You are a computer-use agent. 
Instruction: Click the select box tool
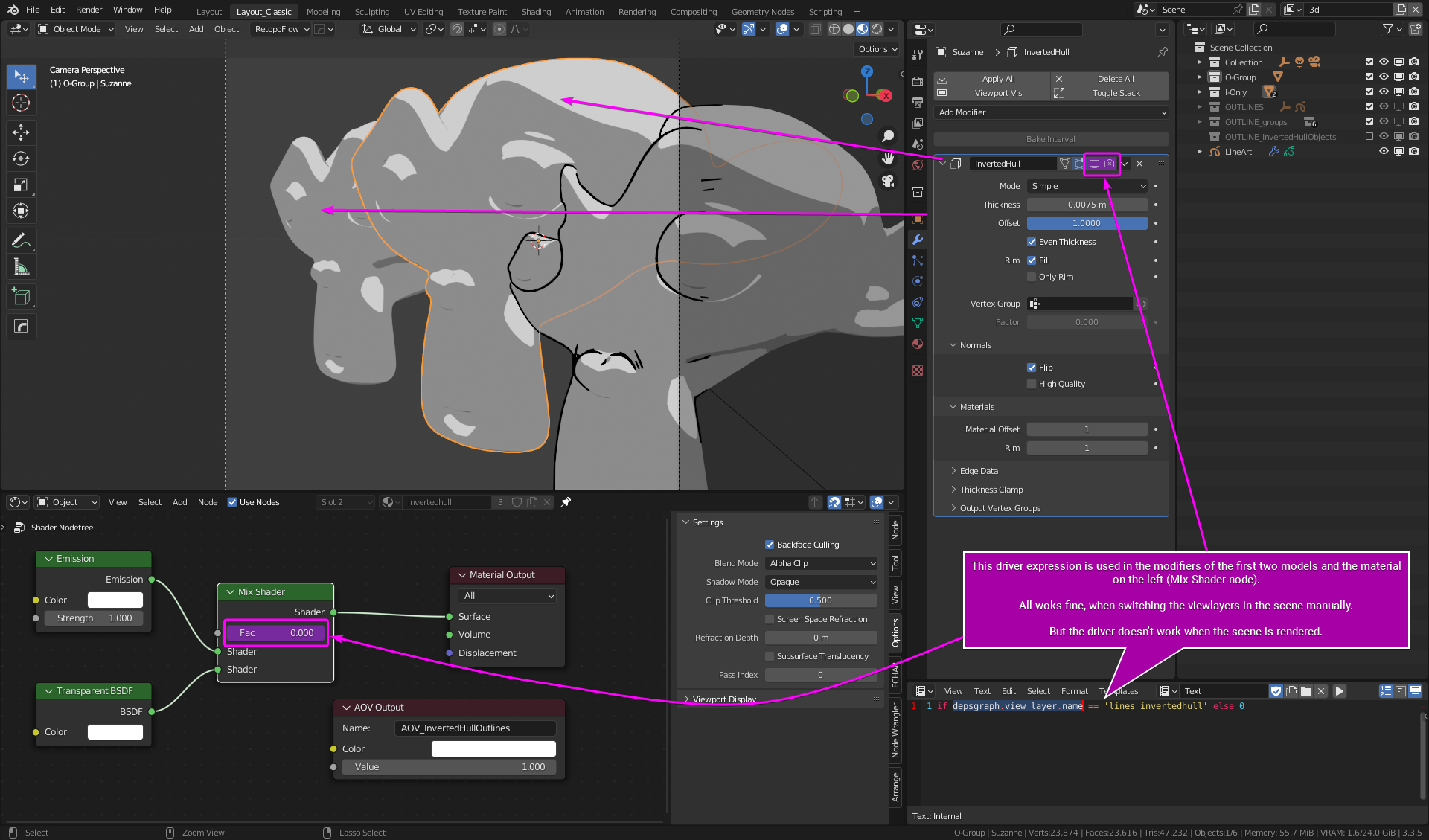[x=21, y=77]
